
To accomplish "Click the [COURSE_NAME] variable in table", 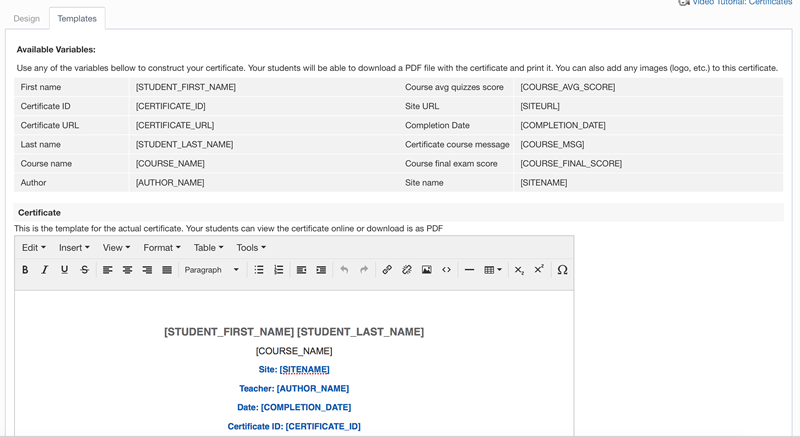I will [170, 164].
